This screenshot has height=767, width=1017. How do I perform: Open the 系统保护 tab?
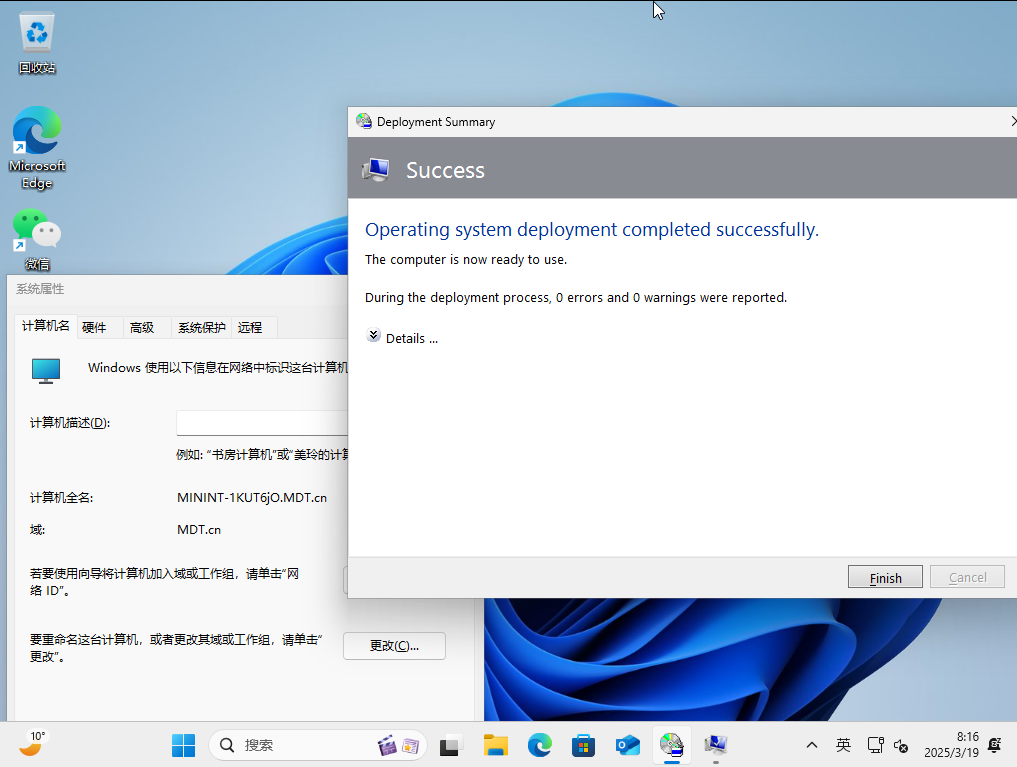(x=201, y=327)
